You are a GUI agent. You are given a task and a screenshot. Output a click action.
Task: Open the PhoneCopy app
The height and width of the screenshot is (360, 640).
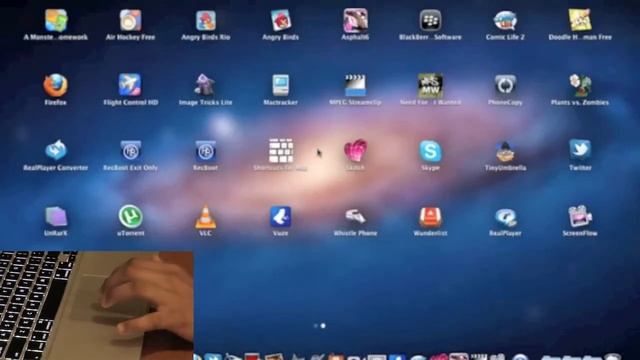[505, 85]
